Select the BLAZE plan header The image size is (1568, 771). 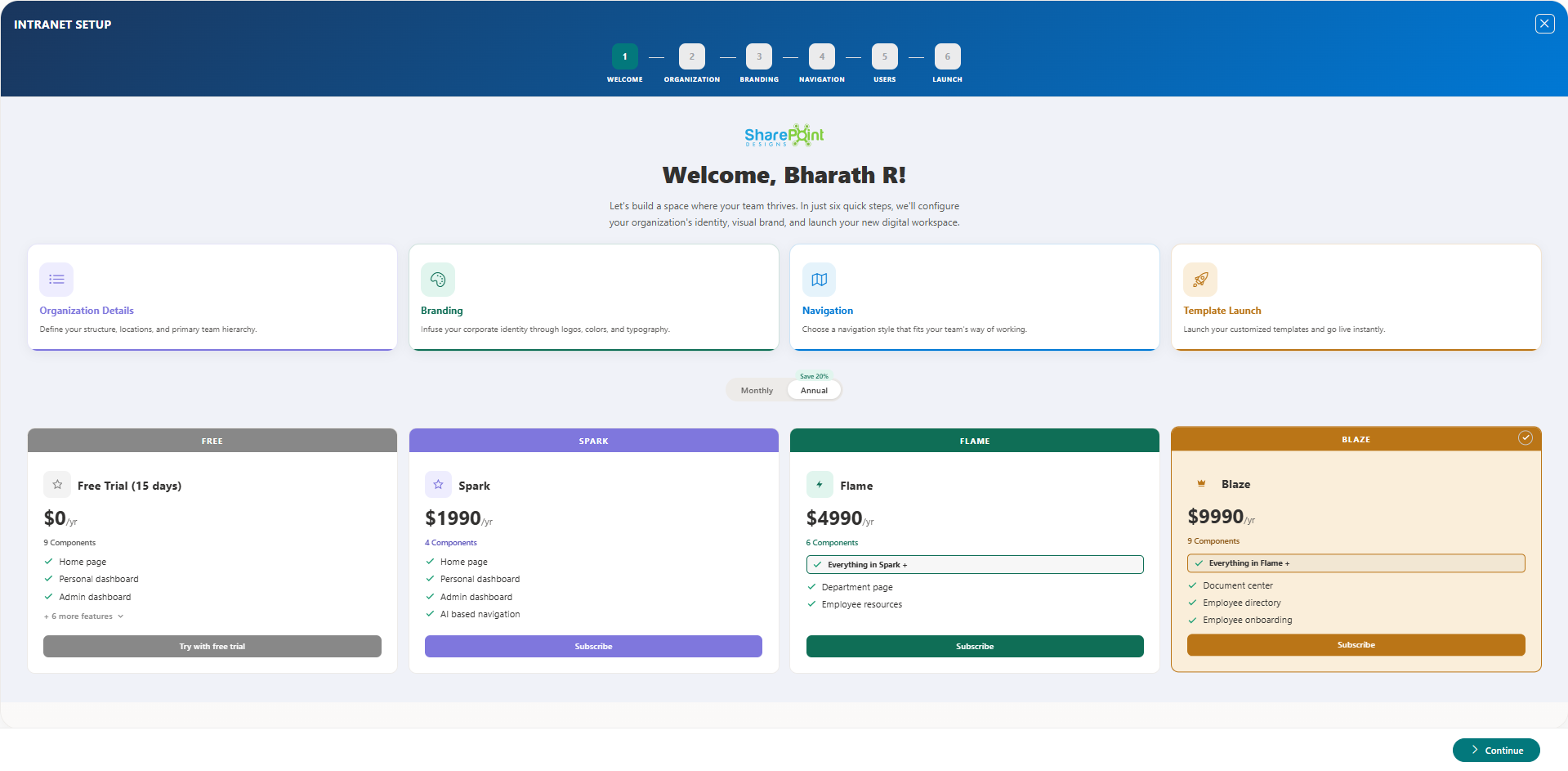[1356, 439]
